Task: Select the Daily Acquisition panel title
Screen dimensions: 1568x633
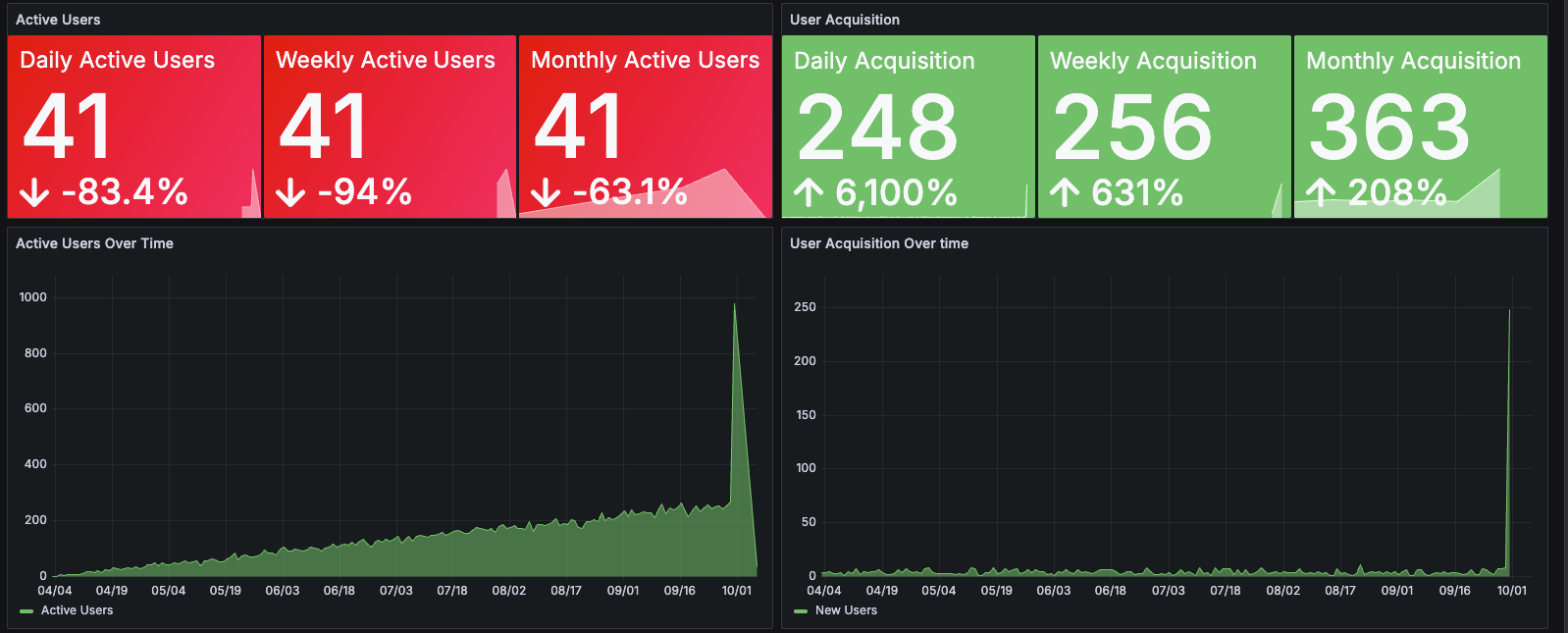Action: [884, 61]
